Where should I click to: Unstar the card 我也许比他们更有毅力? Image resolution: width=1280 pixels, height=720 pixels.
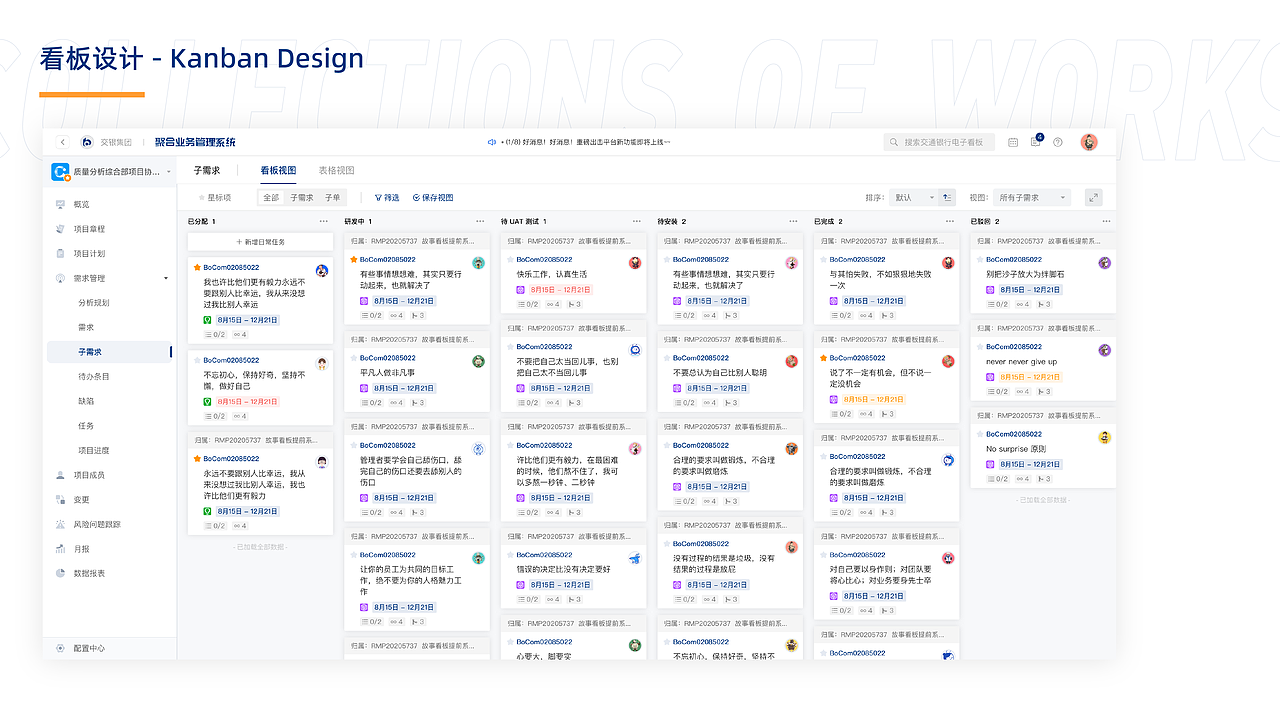[198, 268]
